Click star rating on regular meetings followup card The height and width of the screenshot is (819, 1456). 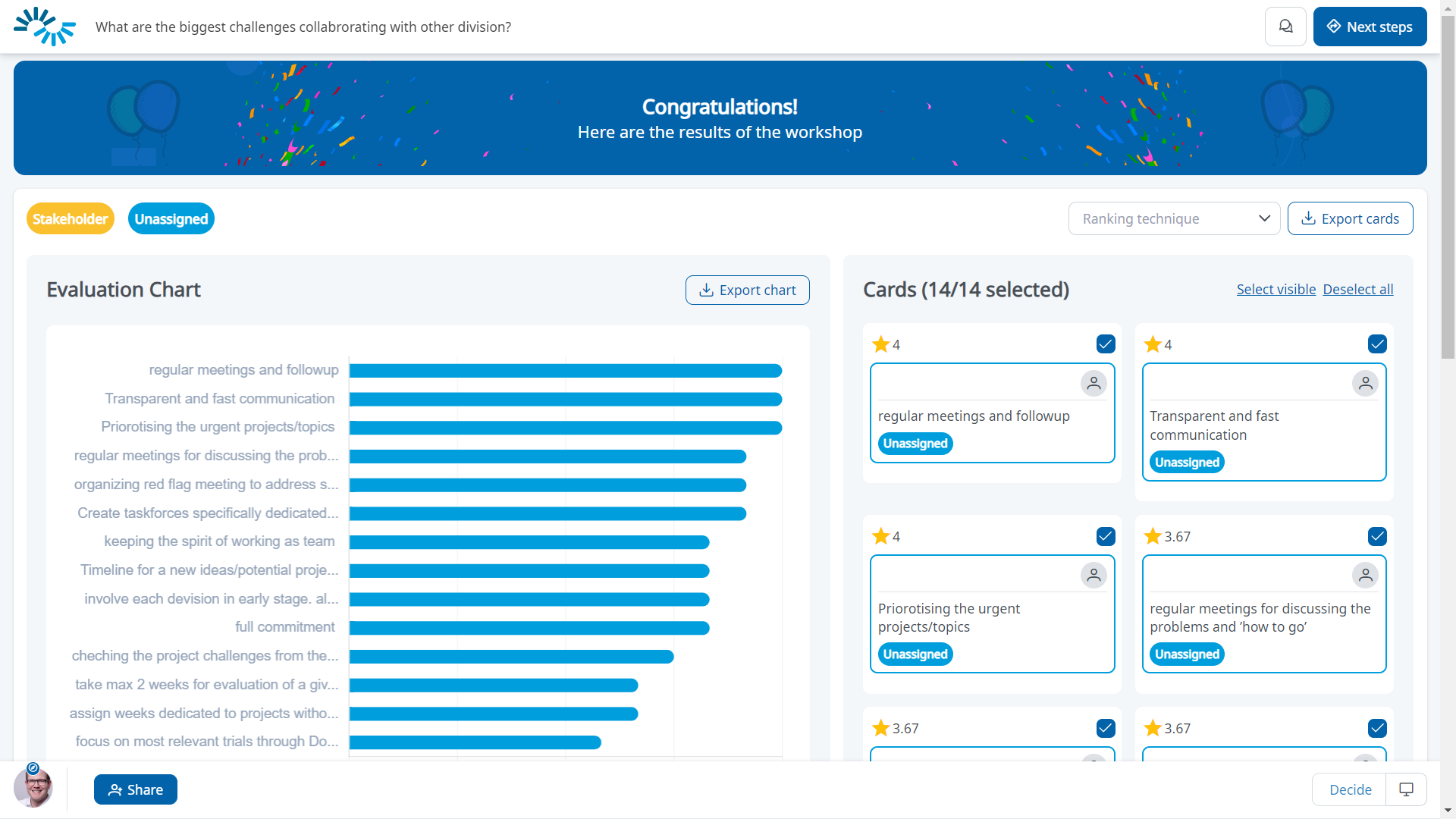coord(880,345)
